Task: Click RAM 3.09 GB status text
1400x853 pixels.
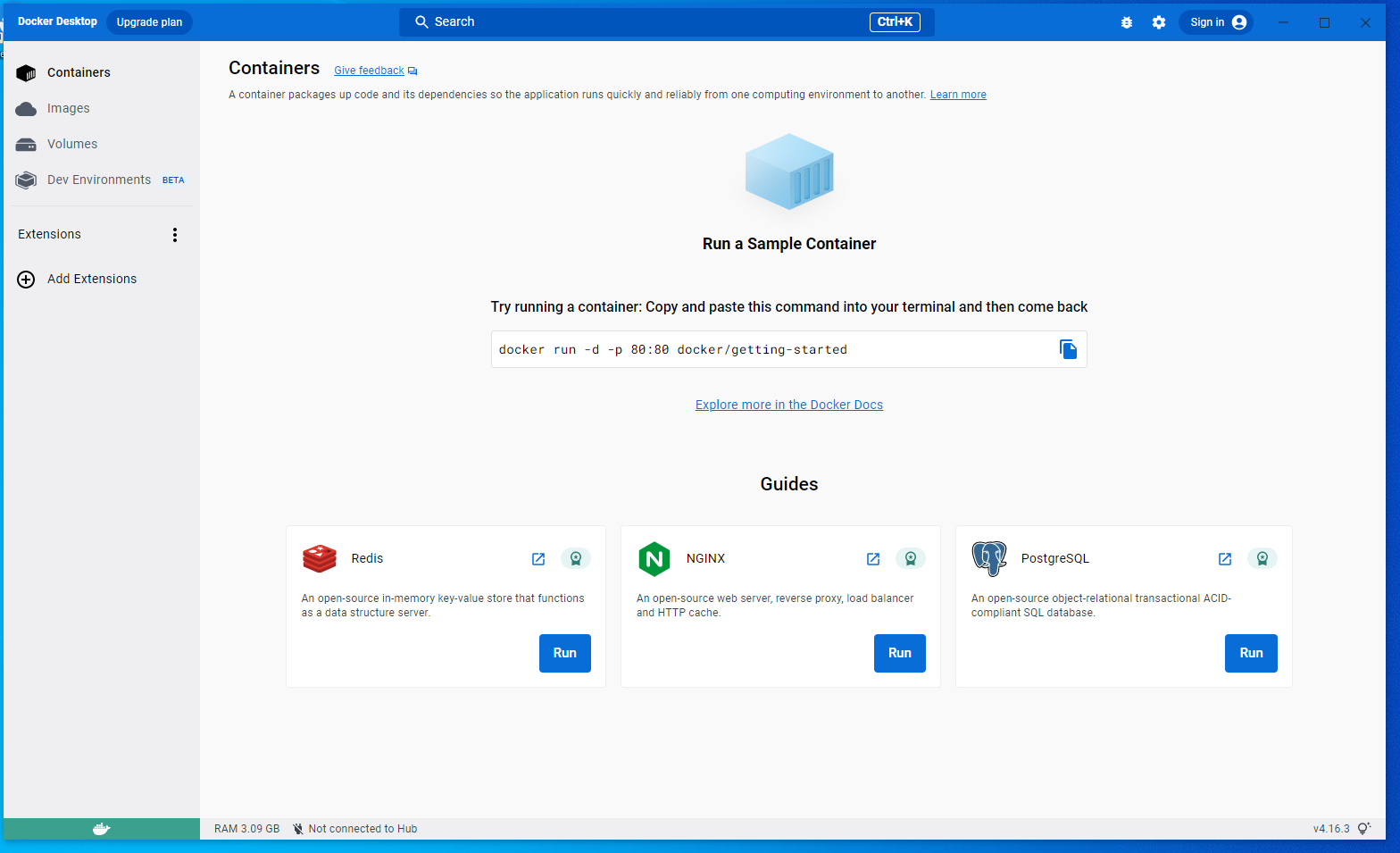Action: click(x=246, y=829)
